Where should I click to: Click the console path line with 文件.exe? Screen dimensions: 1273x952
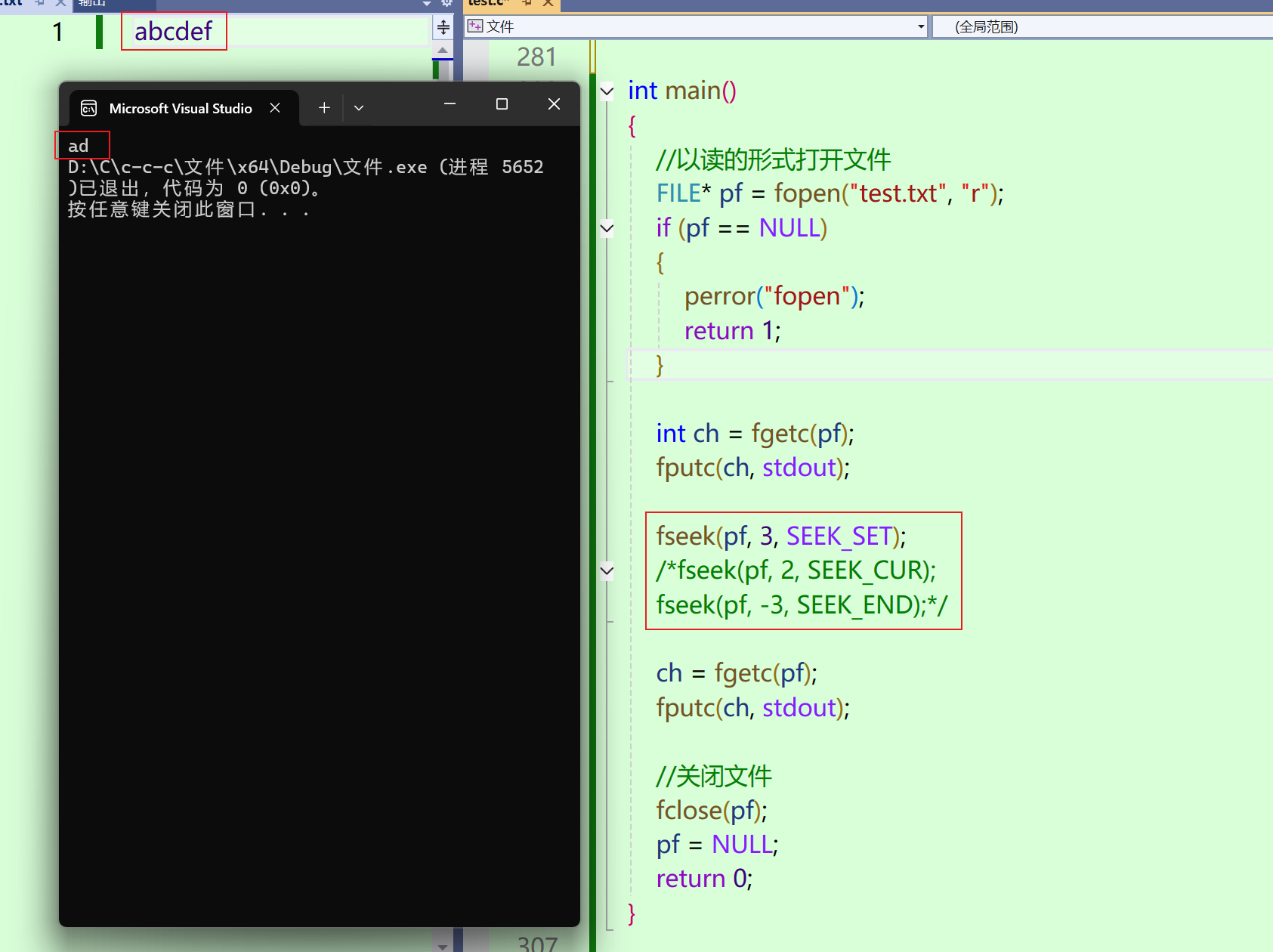click(x=305, y=167)
